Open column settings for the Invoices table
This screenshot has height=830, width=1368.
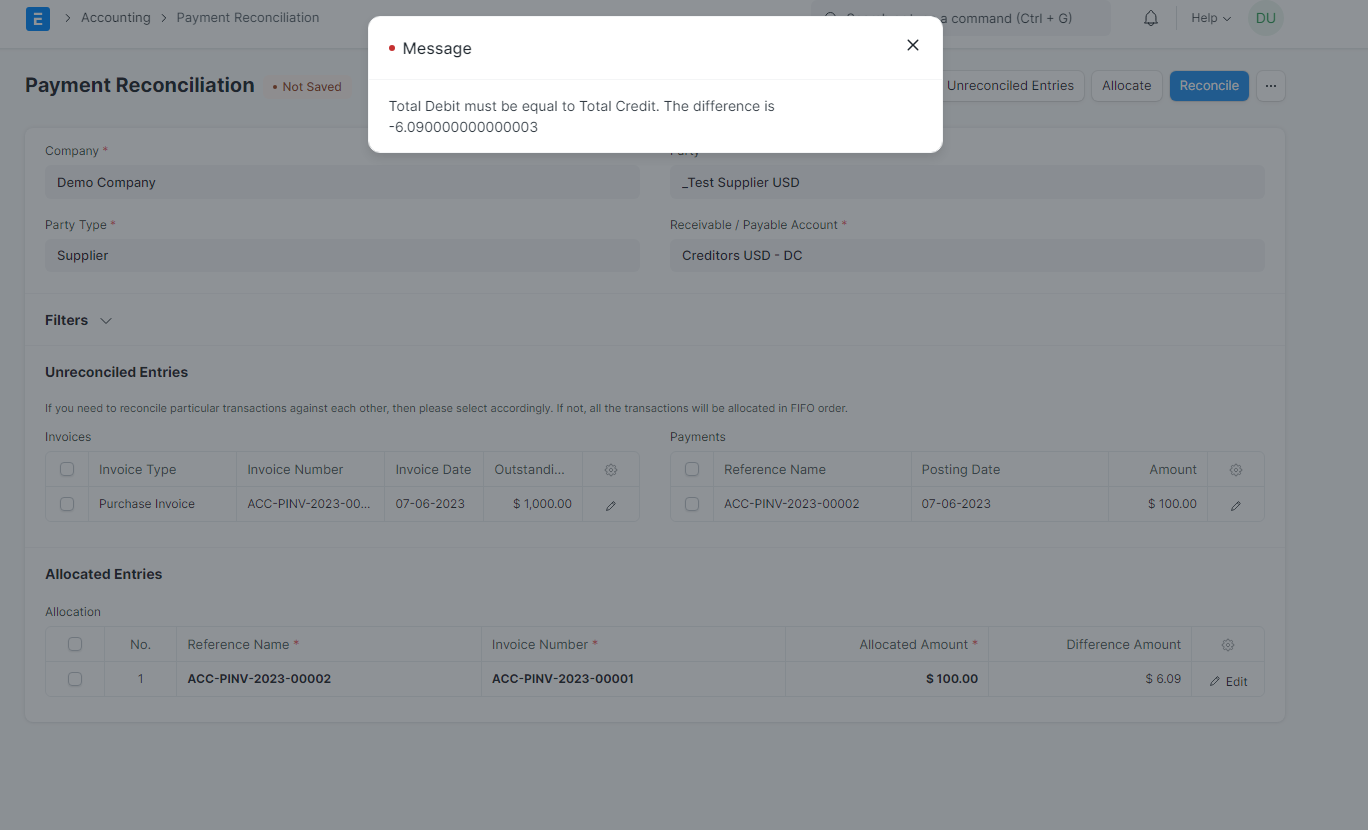(x=610, y=468)
